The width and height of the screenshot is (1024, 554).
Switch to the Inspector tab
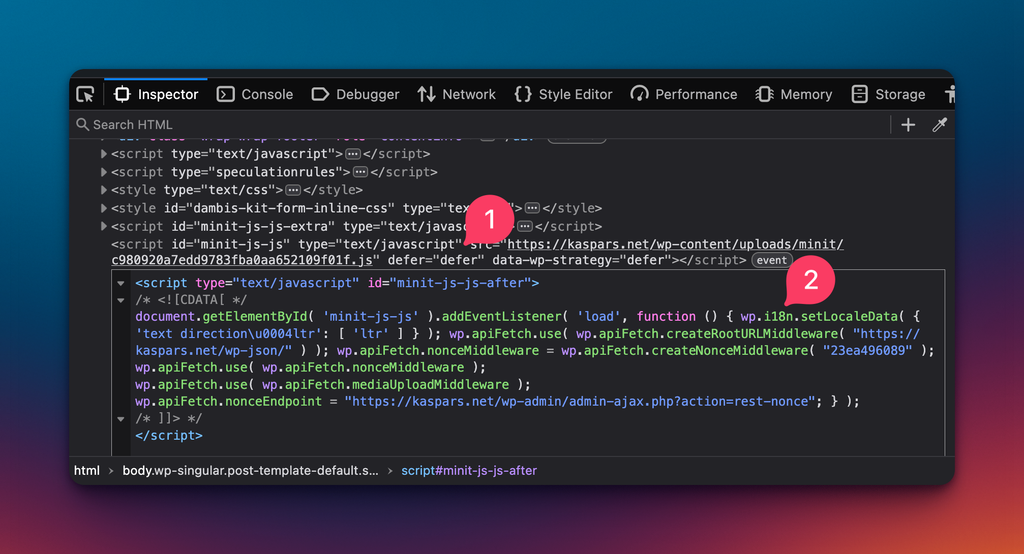click(x=157, y=94)
